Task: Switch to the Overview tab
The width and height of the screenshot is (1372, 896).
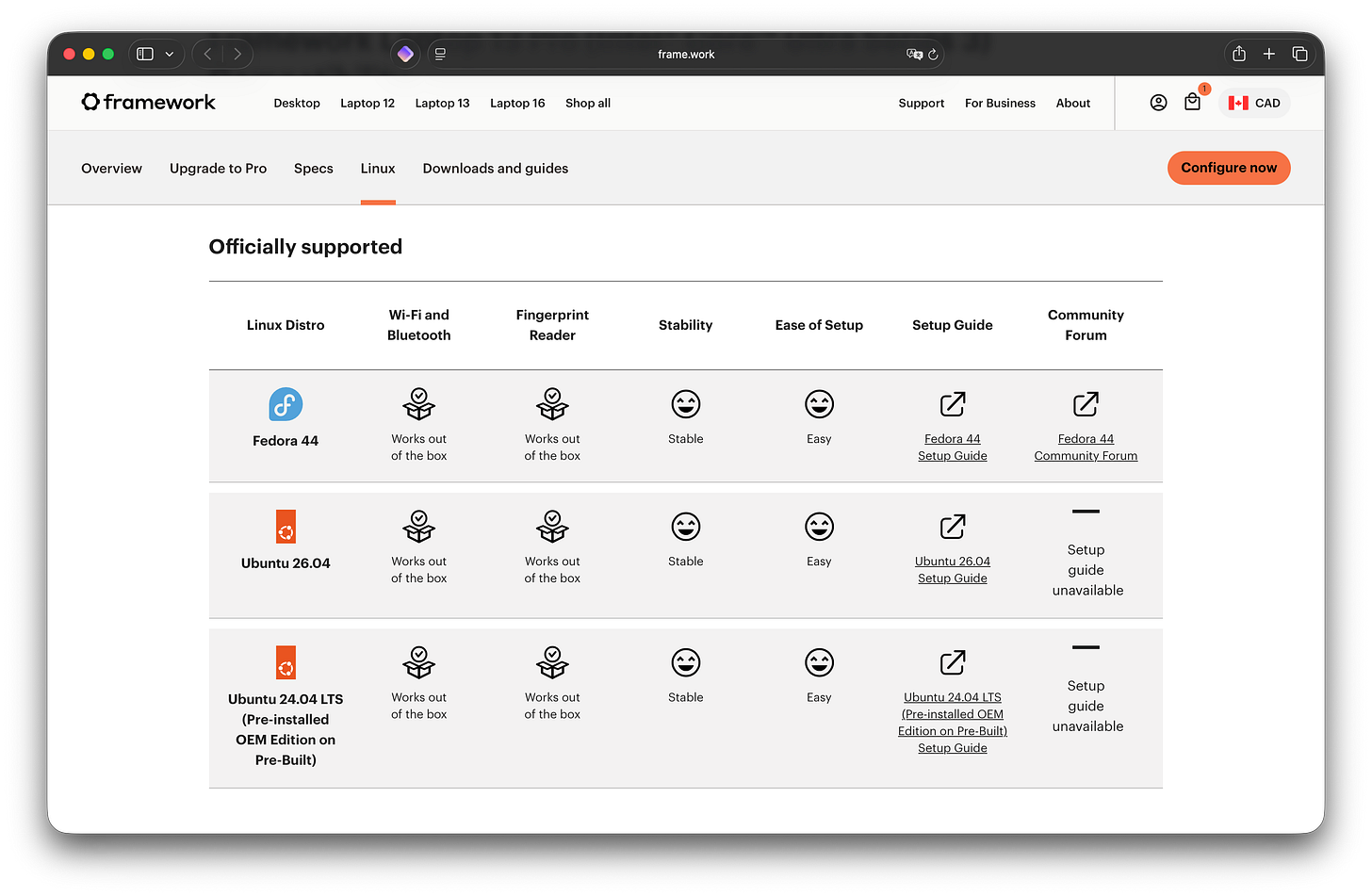Action: [x=111, y=168]
